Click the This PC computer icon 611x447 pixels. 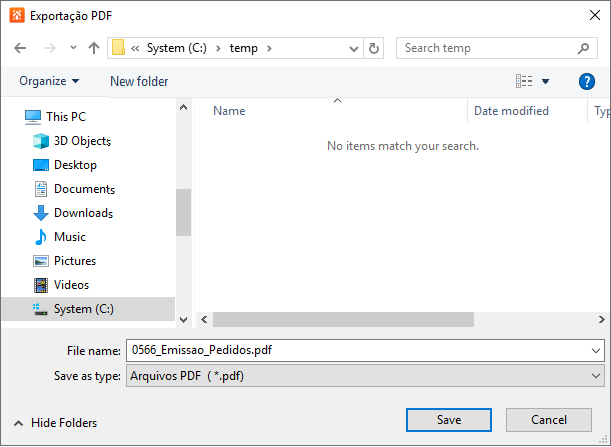tap(33, 117)
